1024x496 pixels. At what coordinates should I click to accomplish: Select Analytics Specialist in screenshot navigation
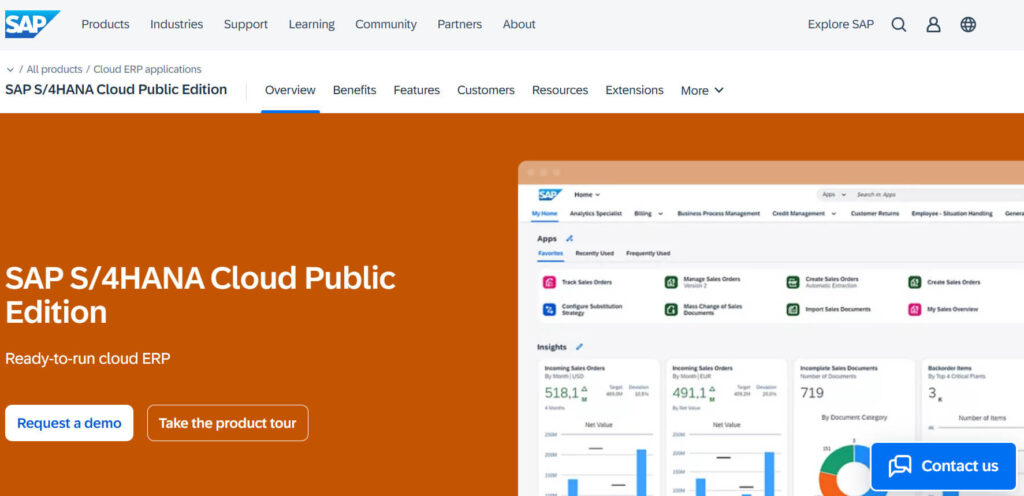596,213
